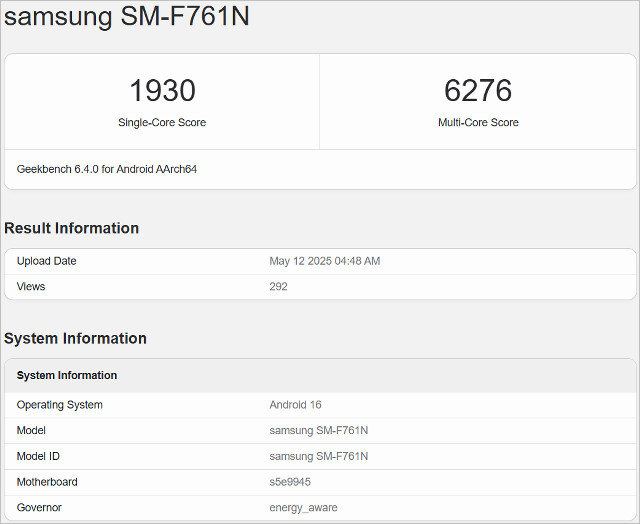Select samsung SM-F761N in the Model row
Screen dimensions: 640x524
[x=319, y=430]
